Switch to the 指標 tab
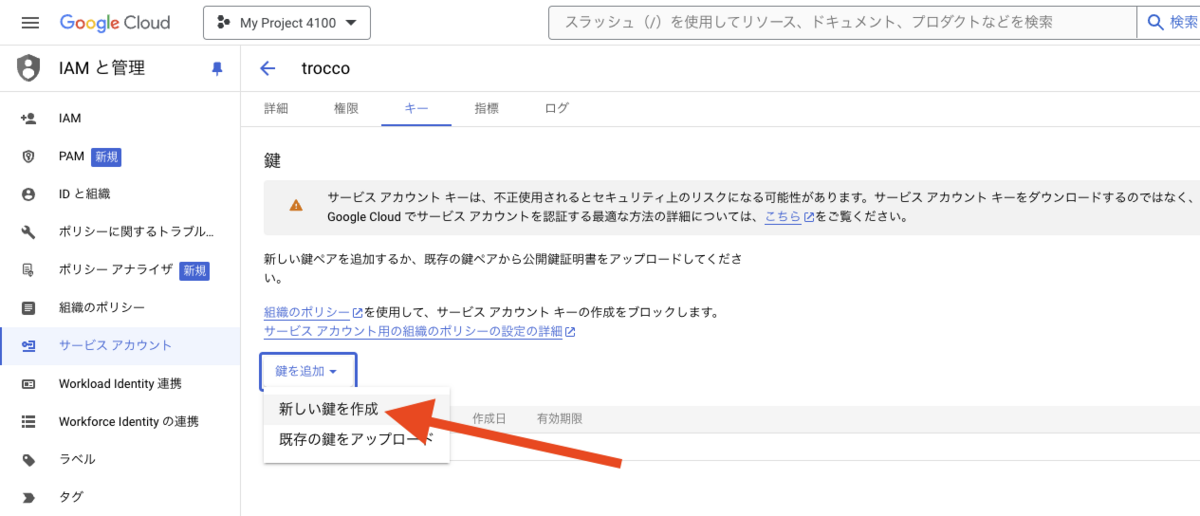The image size is (1200, 516). [x=487, y=108]
